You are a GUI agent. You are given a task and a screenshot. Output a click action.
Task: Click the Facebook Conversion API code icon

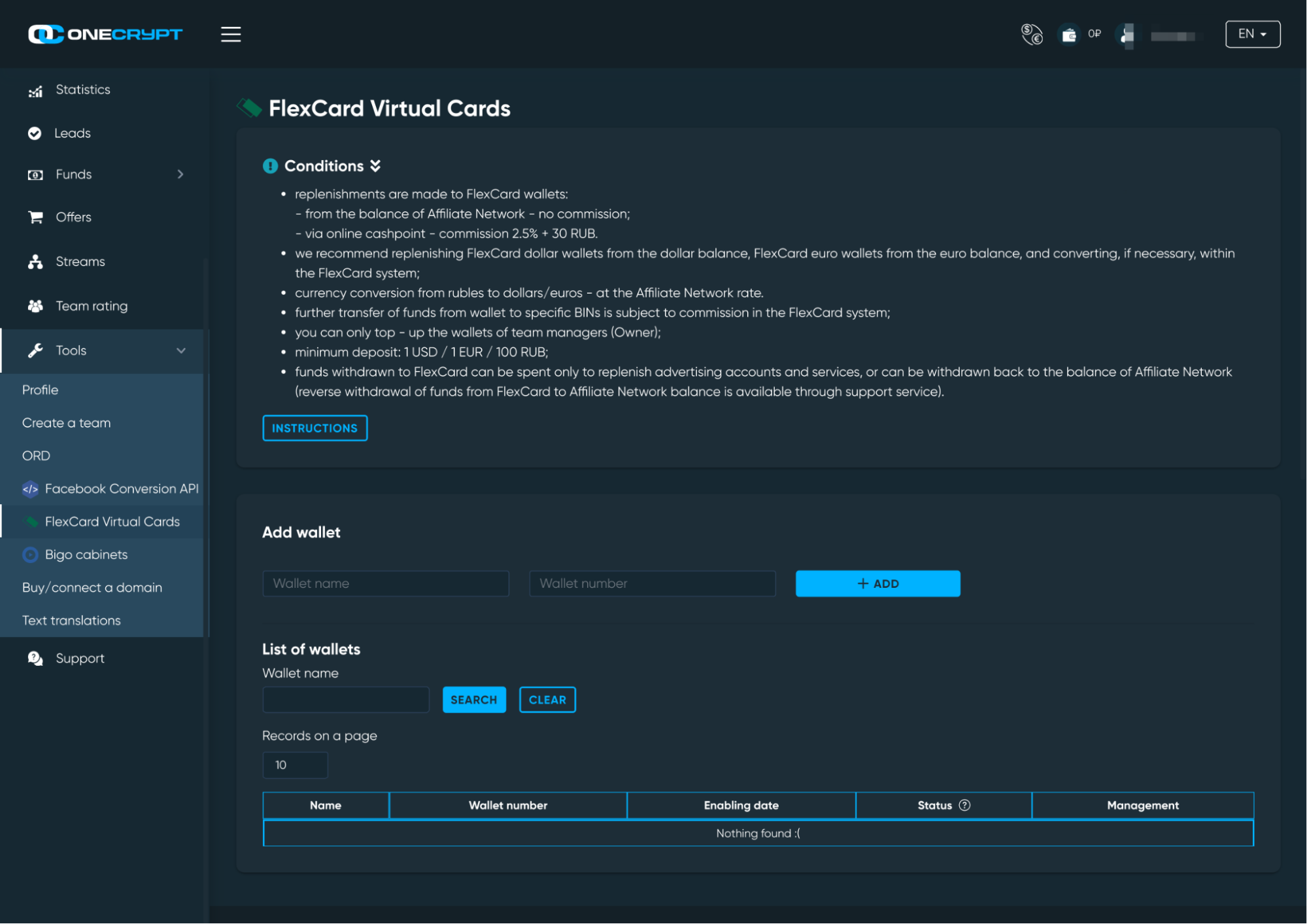30,489
